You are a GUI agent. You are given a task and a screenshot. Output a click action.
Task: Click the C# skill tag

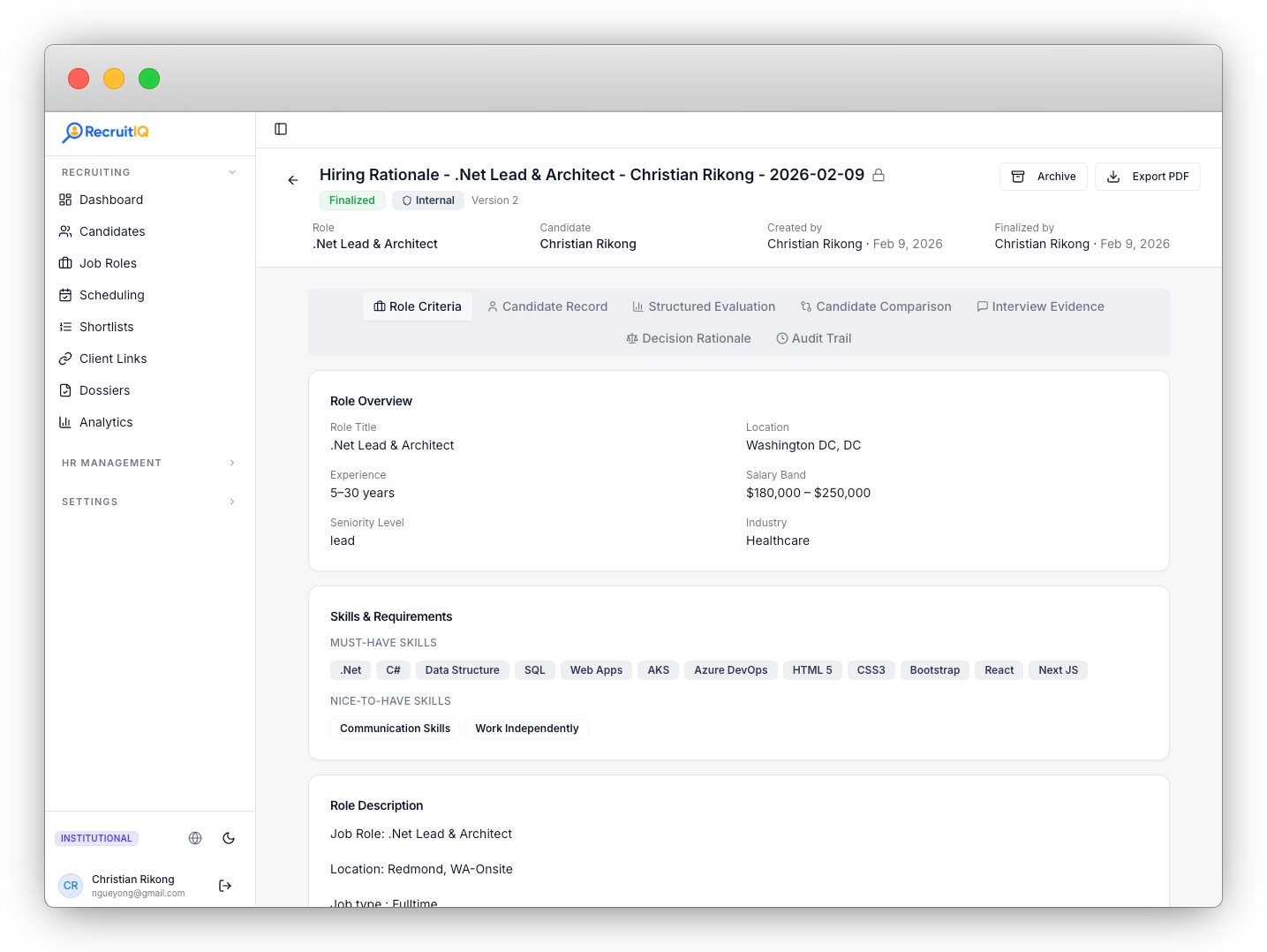click(x=393, y=670)
